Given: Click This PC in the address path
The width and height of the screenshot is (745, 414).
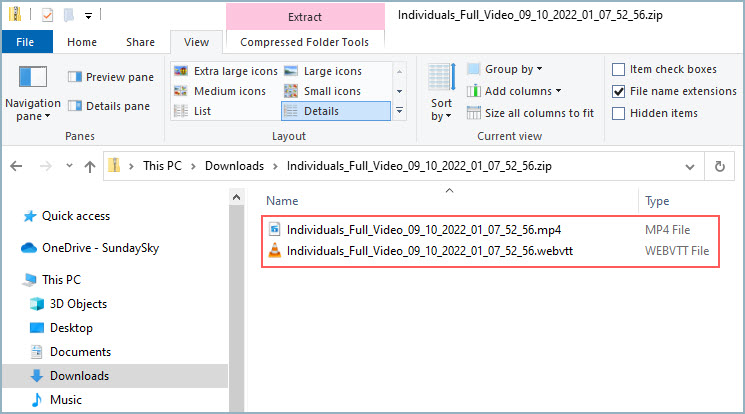Looking at the screenshot, I should click(162, 166).
